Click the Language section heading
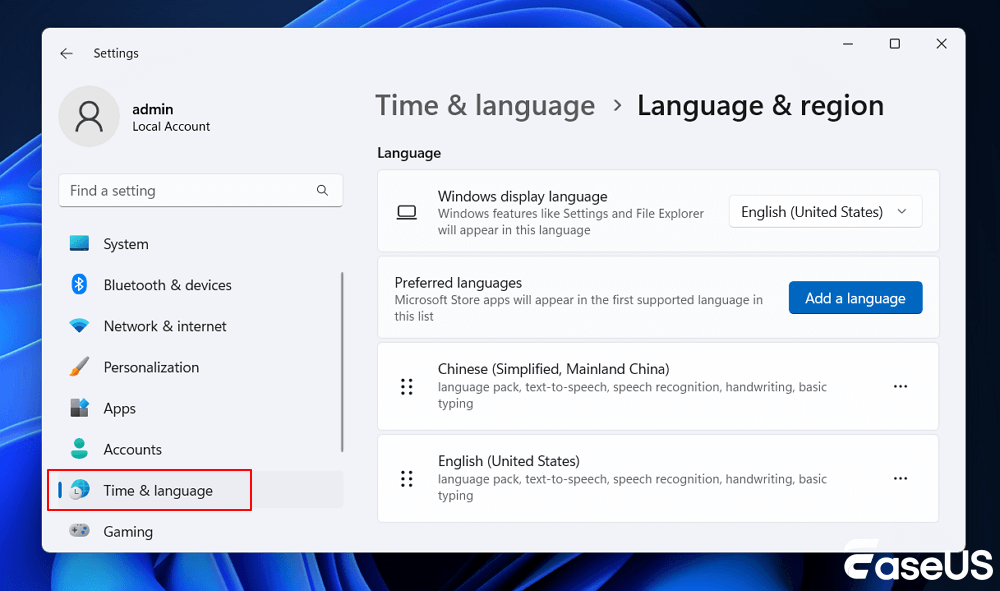 pyautogui.click(x=409, y=153)
